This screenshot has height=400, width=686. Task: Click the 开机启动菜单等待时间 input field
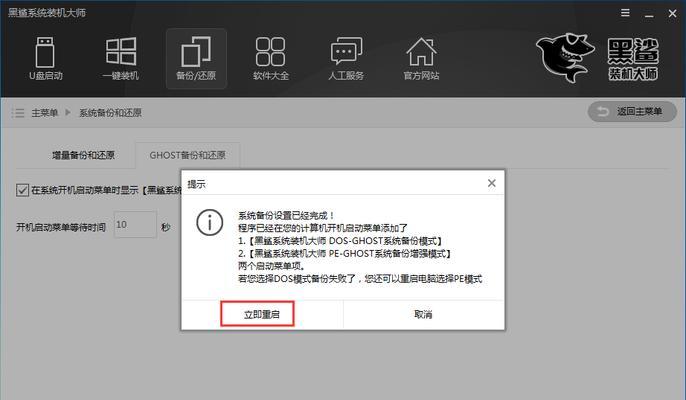pyautogui.click(x=135, y=225)
